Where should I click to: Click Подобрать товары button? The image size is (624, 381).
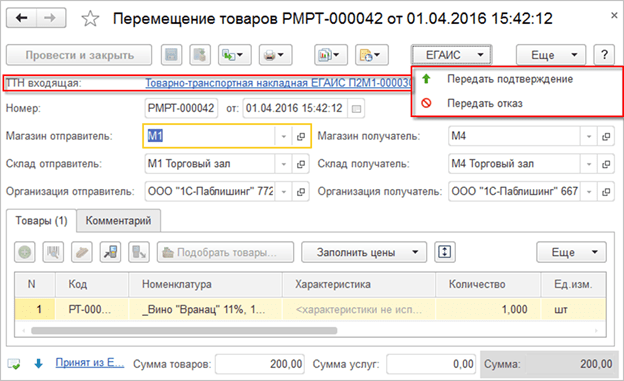(x=225, y=252)
